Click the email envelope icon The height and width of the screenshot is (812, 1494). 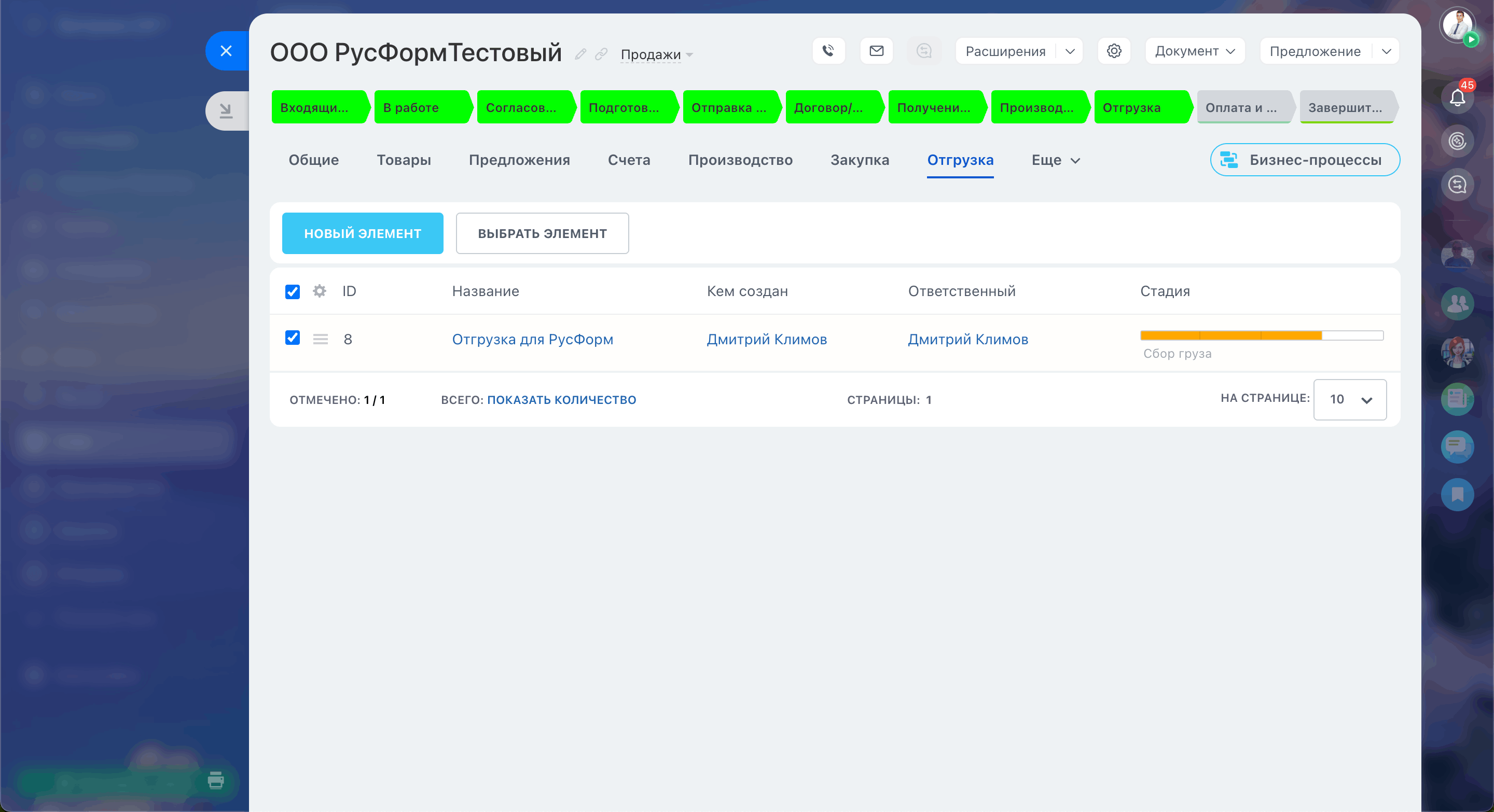[x=876, y=51]
